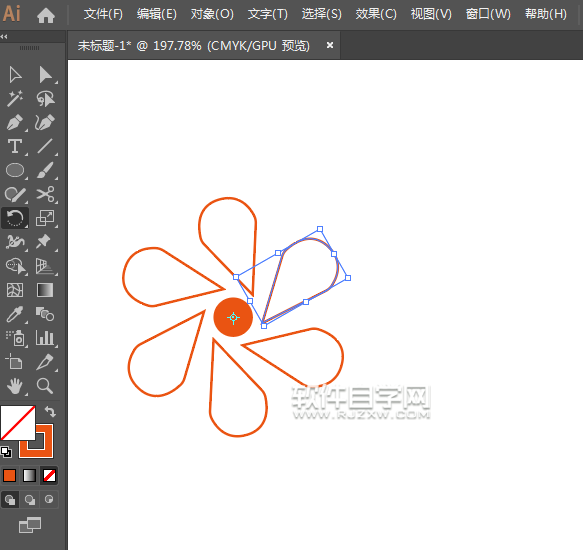Open the 文件(F) menu
The height and width of the screenshot is (550, 583).
coord(103,14)
